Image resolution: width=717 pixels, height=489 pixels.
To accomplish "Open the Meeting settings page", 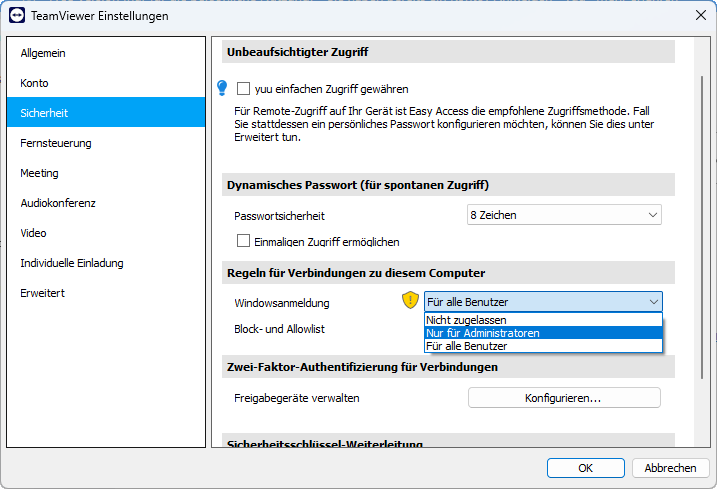I will click(x=40, y=173).
